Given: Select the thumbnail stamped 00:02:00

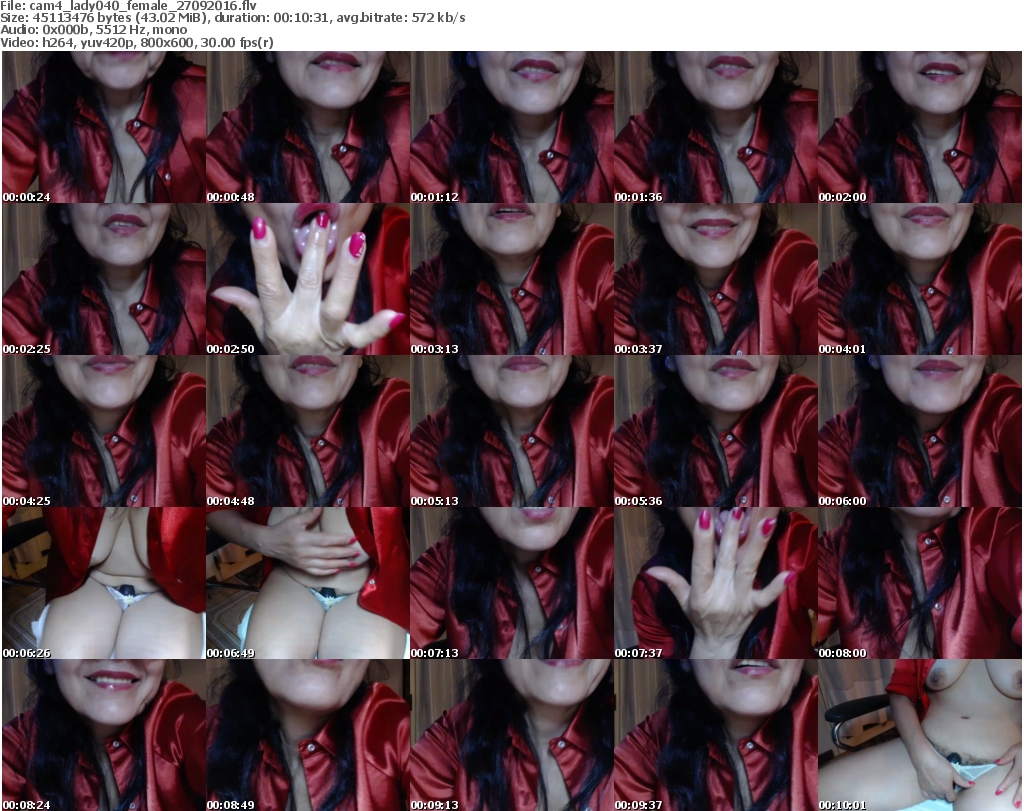Looking at the screenshot, I should (920, 127).
